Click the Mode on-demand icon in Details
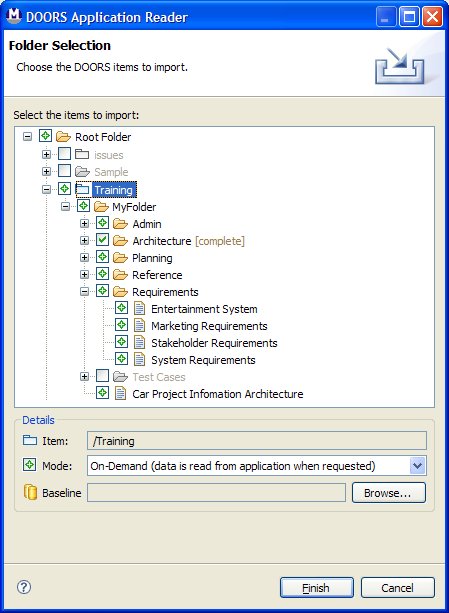 (29, 465)
